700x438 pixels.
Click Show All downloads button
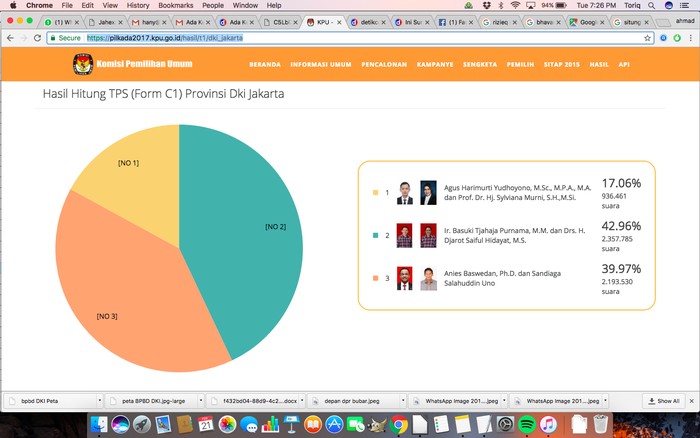click(x=663, y=400)
